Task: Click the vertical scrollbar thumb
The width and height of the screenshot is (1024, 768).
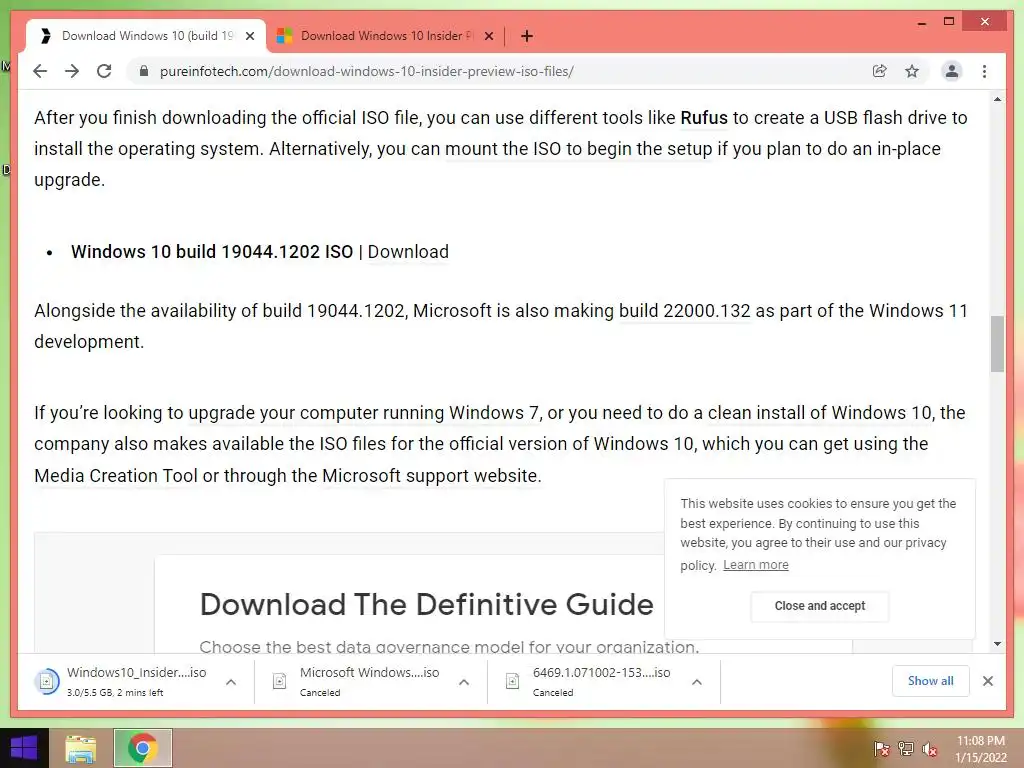Action: 997,344
